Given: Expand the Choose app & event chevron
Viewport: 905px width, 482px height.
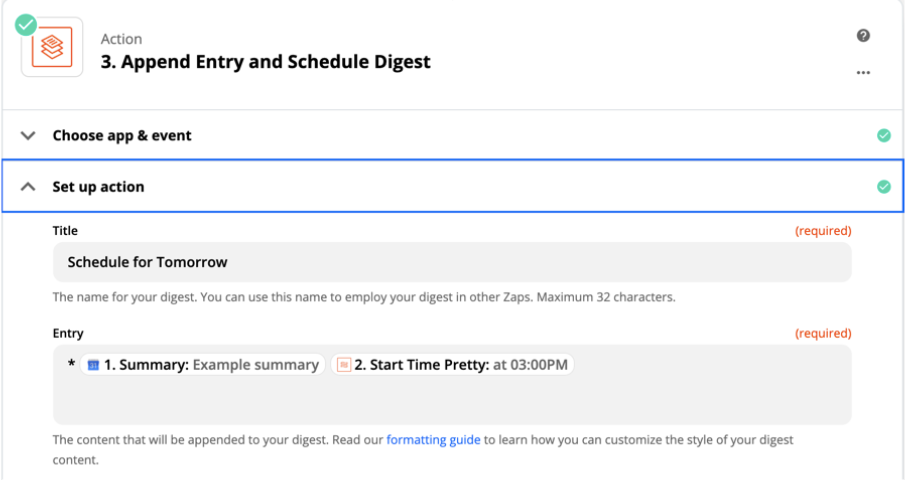Looking at the screenshot, I should [29, 136].
